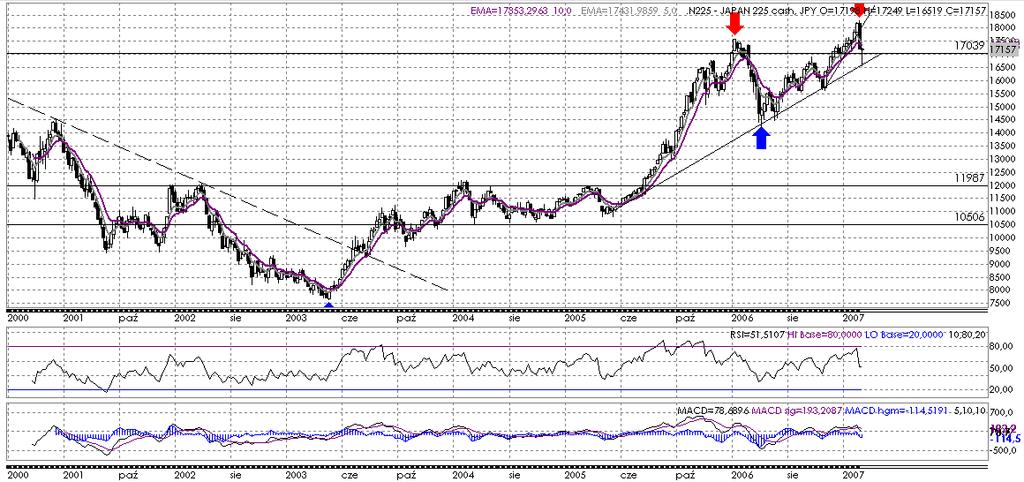Image resolution: width=1024 pixels, height=482 pixels.
Task: Click the "13000" price axis label
Action: (x=1003, y=159)
